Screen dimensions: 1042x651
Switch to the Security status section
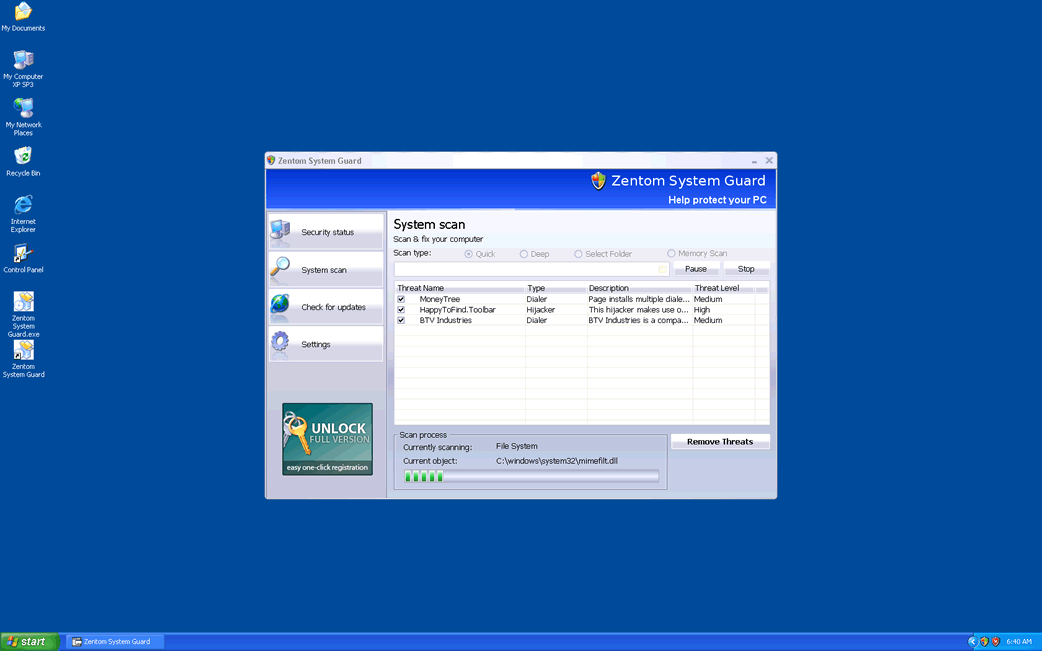pos(326,232)
